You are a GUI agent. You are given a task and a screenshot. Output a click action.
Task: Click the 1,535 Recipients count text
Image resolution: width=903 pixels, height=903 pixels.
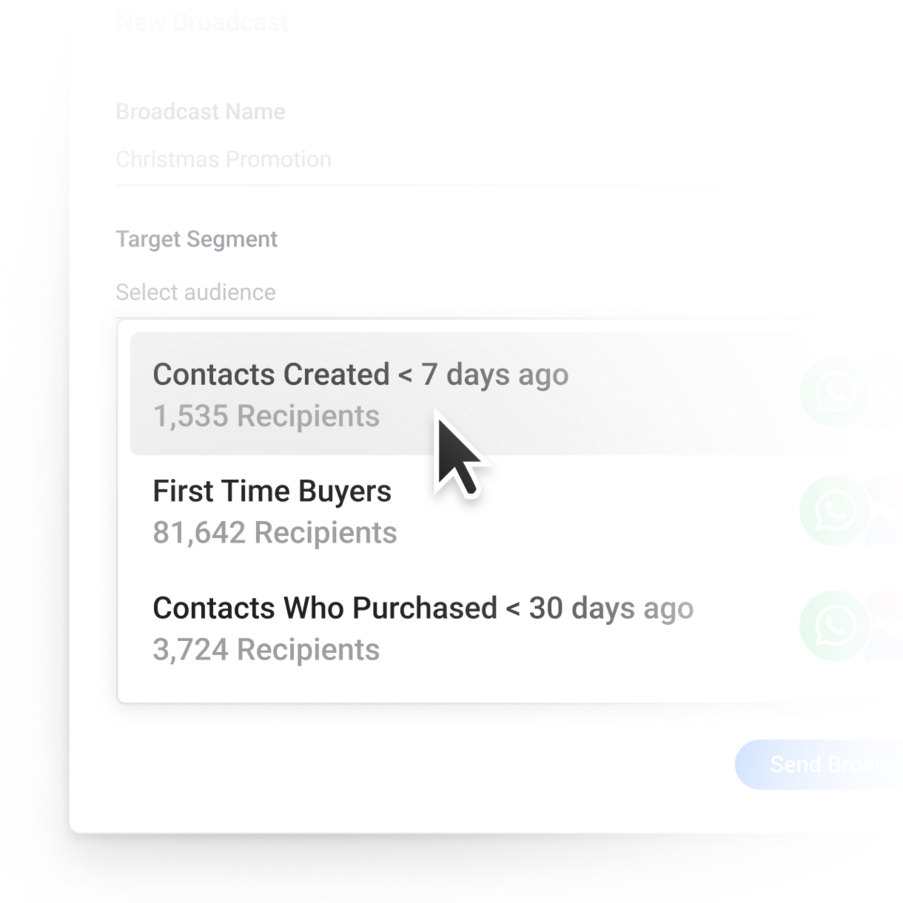pos(266,416)
